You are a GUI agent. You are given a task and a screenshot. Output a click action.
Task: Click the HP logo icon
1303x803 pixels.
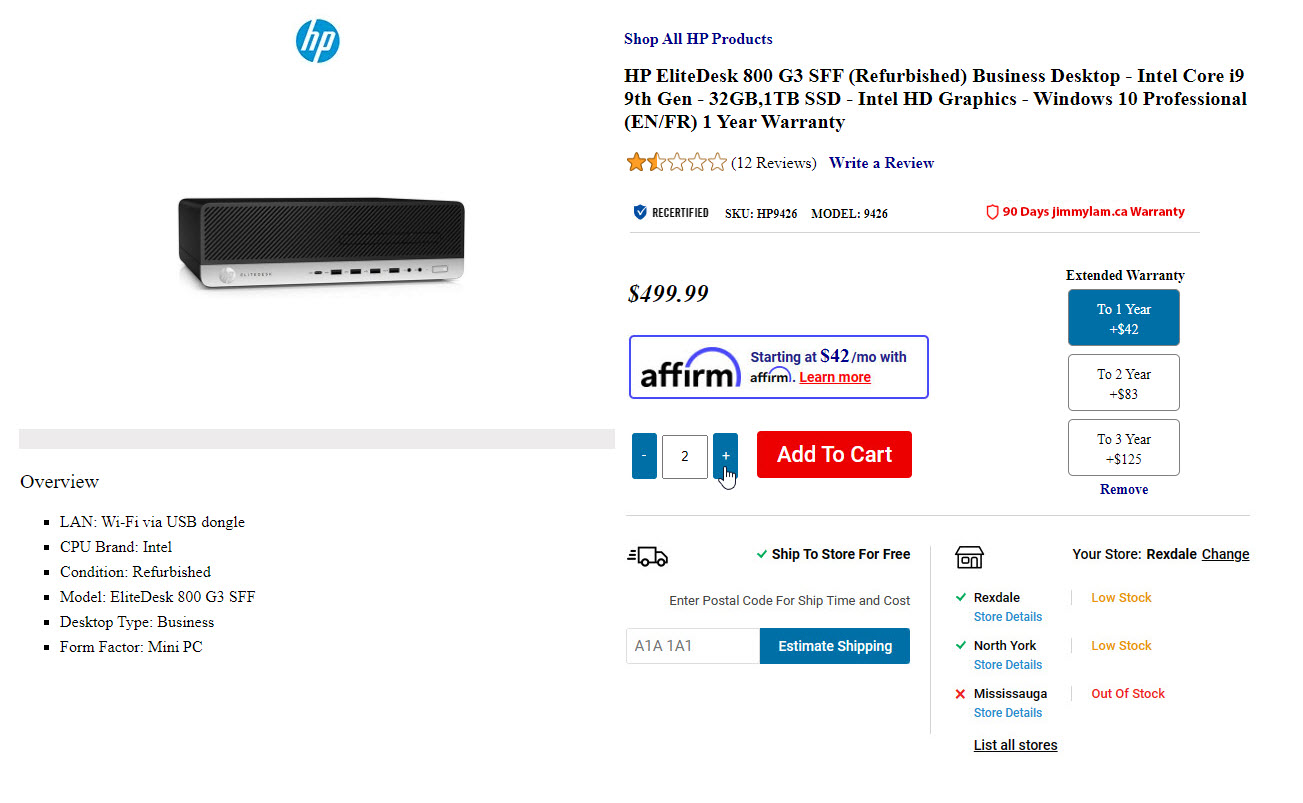pyautogui.click(x=317, y=41)
